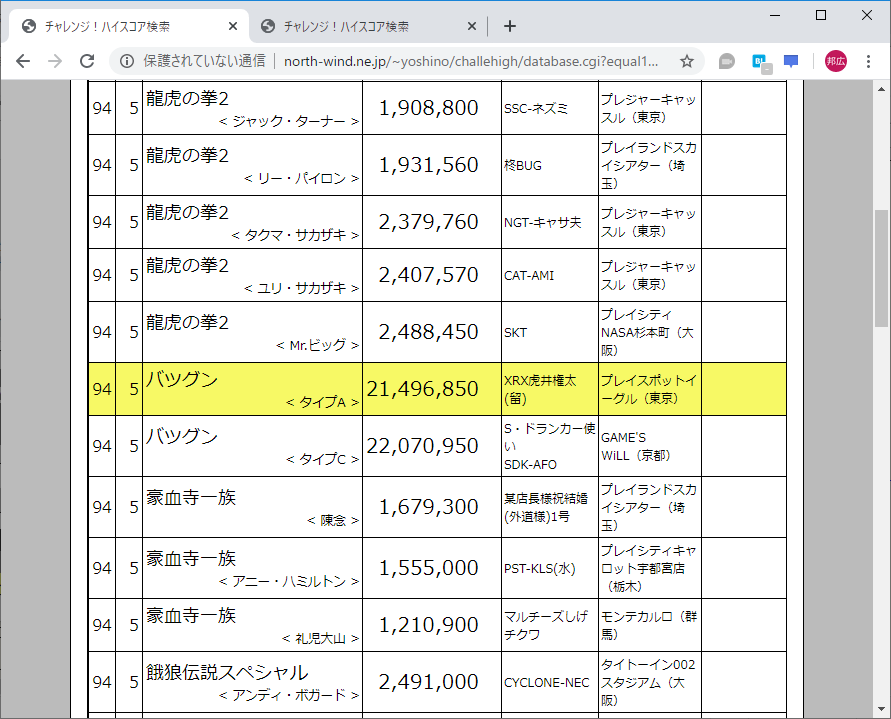Close the first チャレンジ!ハイスコア検索 tab
Viewport: 891px width, 719px height.
coord(232,26)
